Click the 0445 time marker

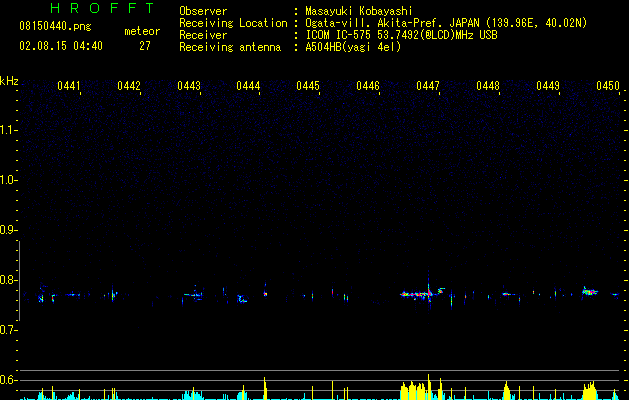308,86
